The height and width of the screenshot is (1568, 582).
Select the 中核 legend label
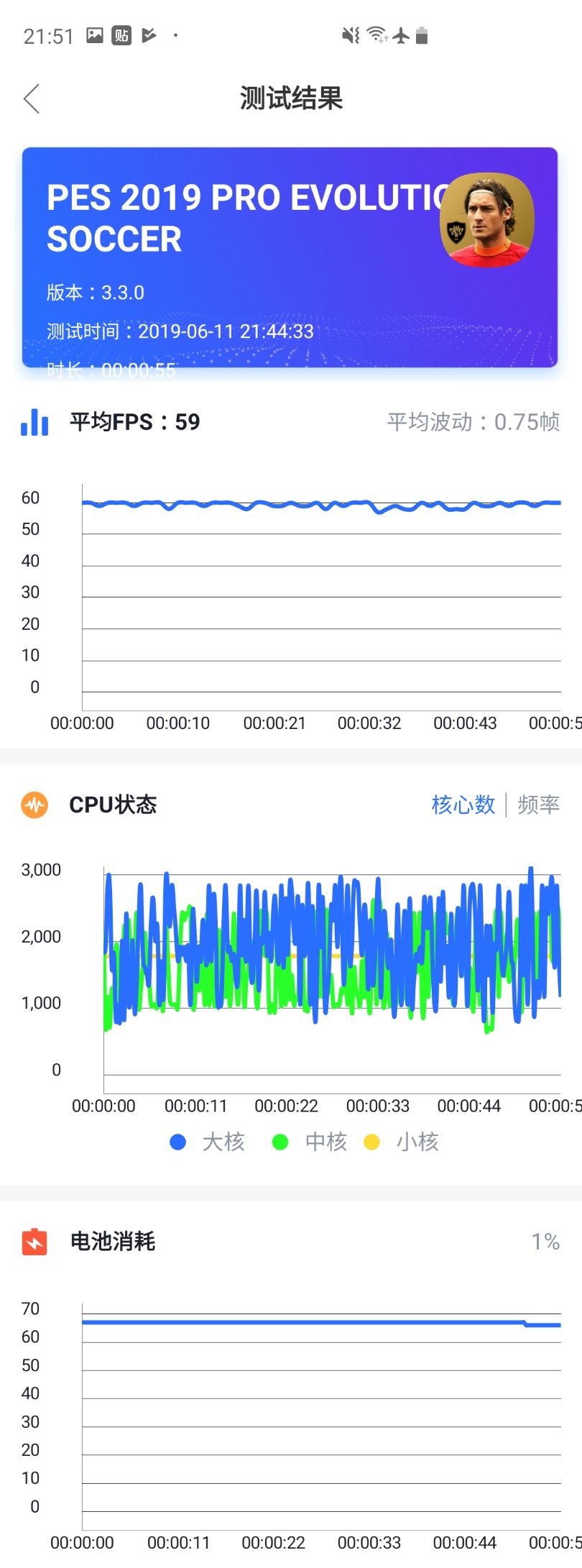pyautogui.click(x=326, y=1142)
